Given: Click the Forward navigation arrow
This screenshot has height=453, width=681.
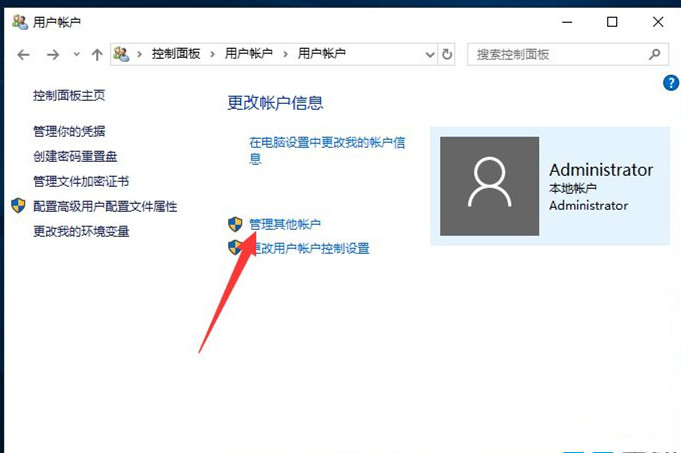Looking at the screenshot, I should point(50,55).
